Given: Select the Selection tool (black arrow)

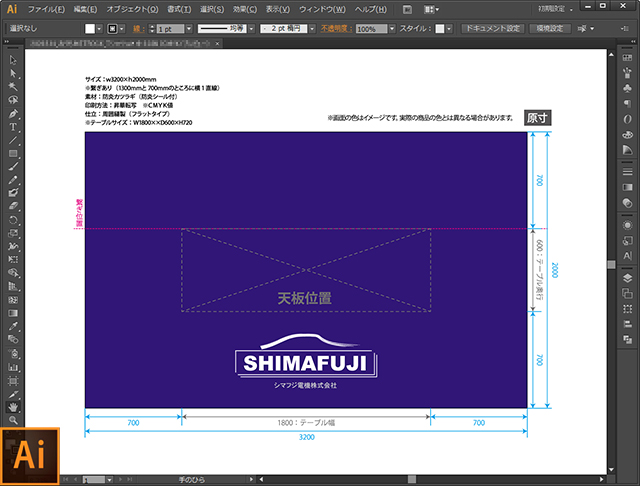Looking at the screenshot, I should coord(13,60).
